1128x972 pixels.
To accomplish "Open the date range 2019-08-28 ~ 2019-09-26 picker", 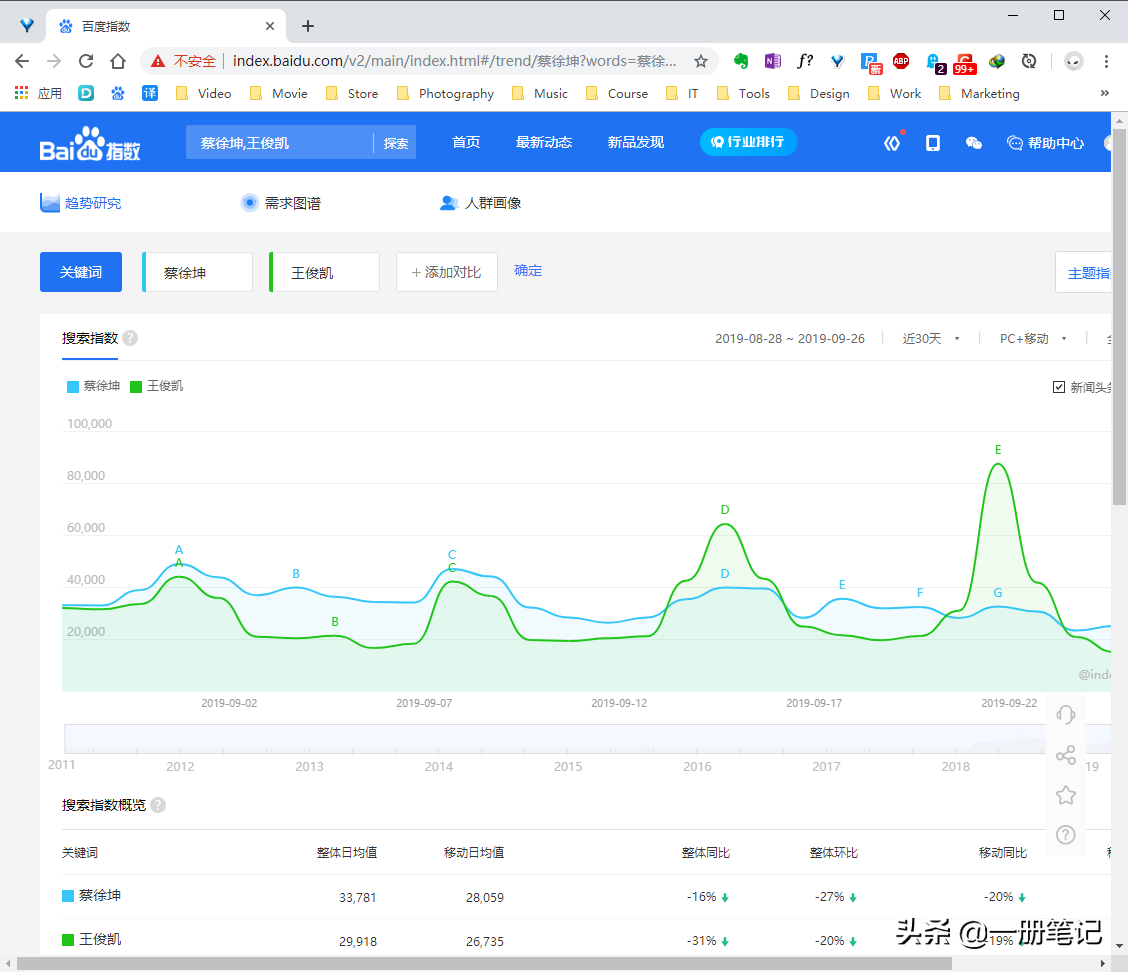I will point(789,339).
